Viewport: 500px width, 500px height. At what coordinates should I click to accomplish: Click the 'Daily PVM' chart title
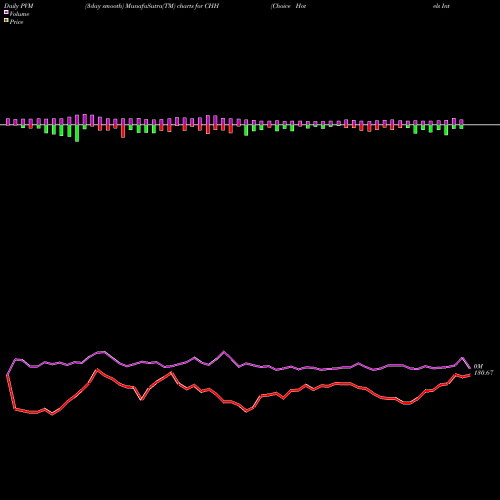[19, 6]
